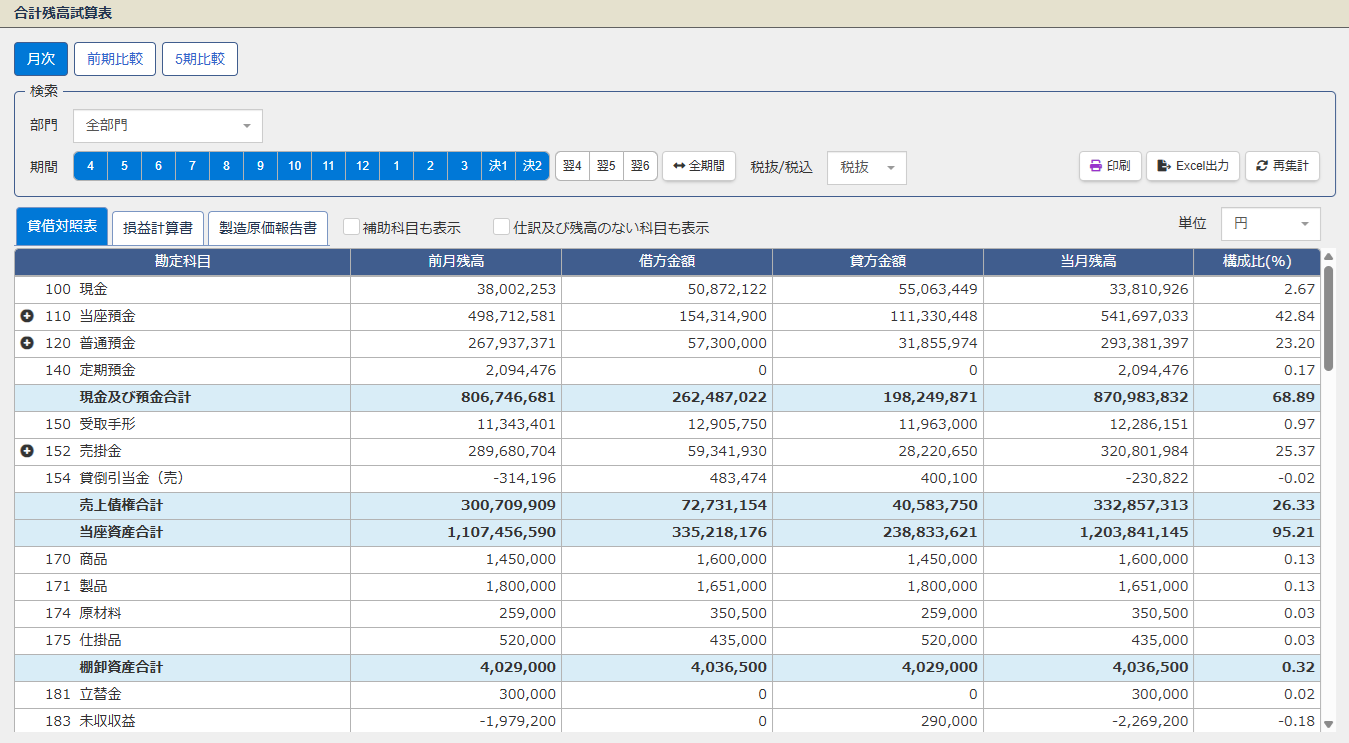
Task: Toggle the 決2 period button
Action: (x=532, y=166)
